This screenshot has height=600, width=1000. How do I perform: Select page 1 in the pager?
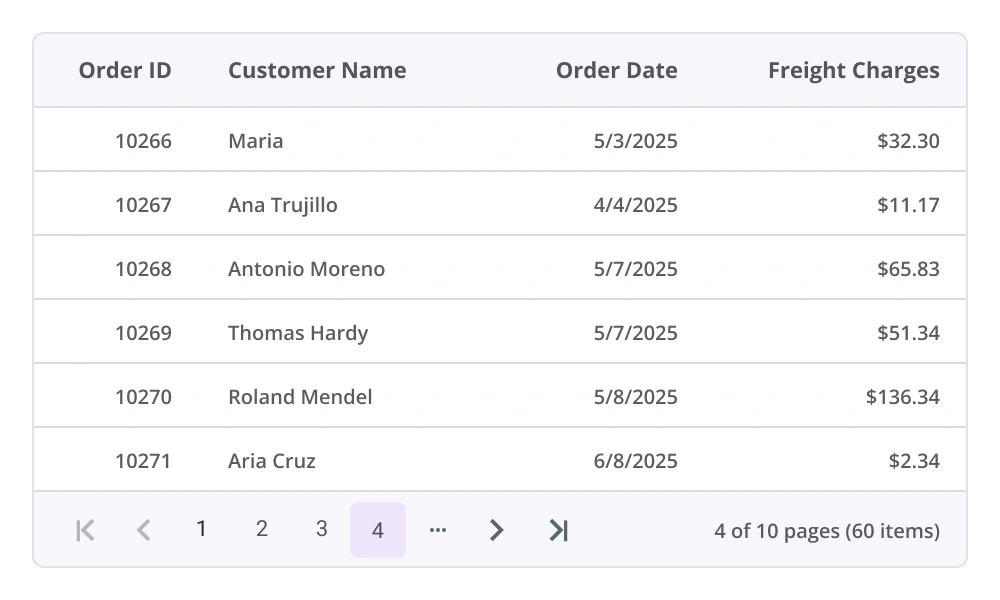click(x=202, y=530)
